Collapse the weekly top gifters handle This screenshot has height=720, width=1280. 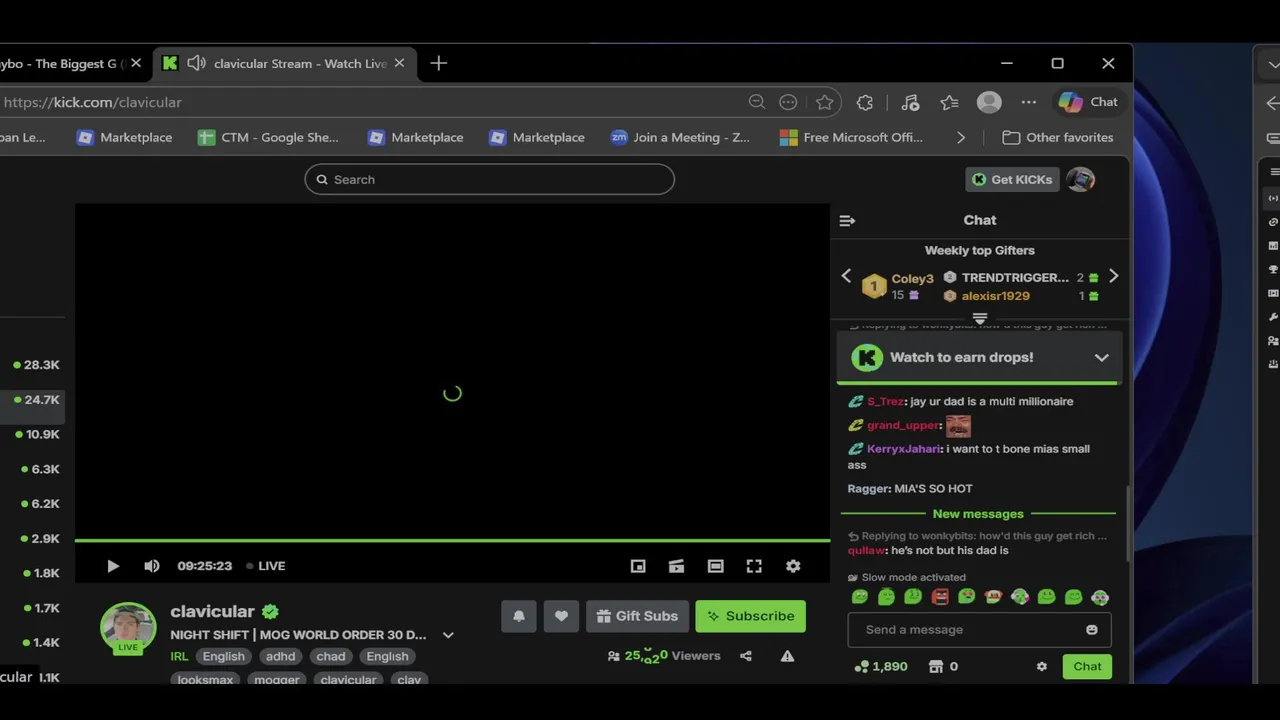(980, 319)
